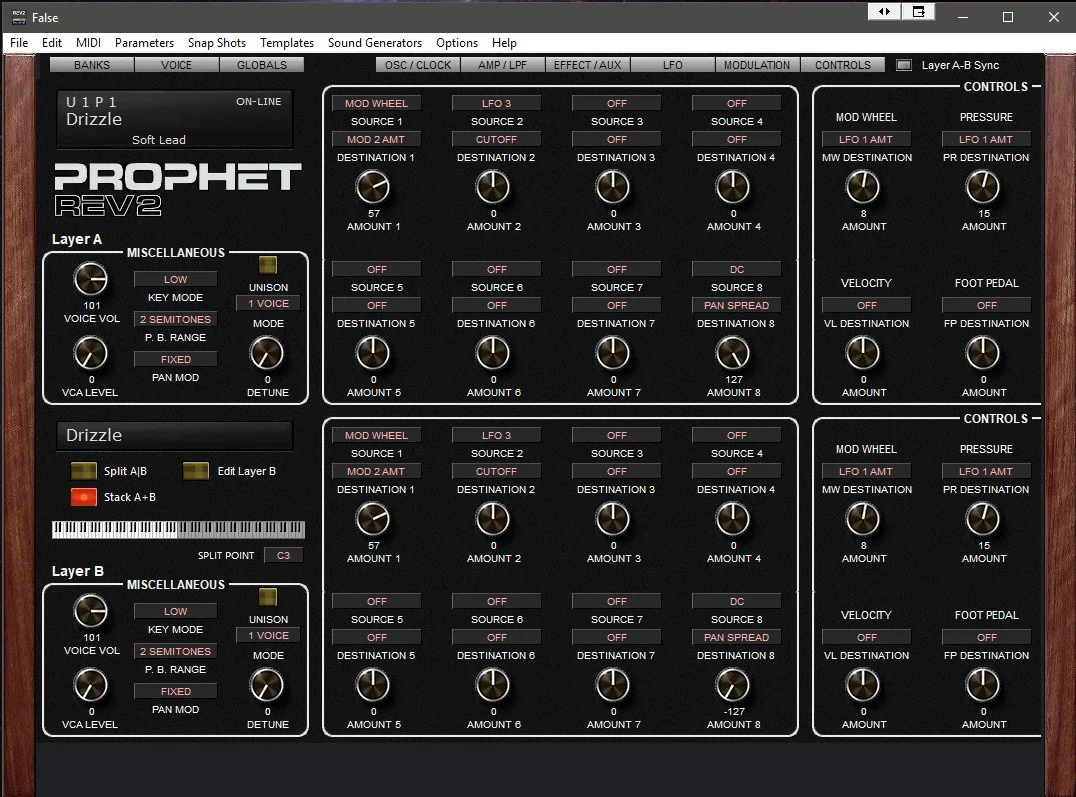Open Layer A Pressure destination LFO 1 AMT dropdown
This screenshot has height=797, width=1076.
tap(986, 139)
